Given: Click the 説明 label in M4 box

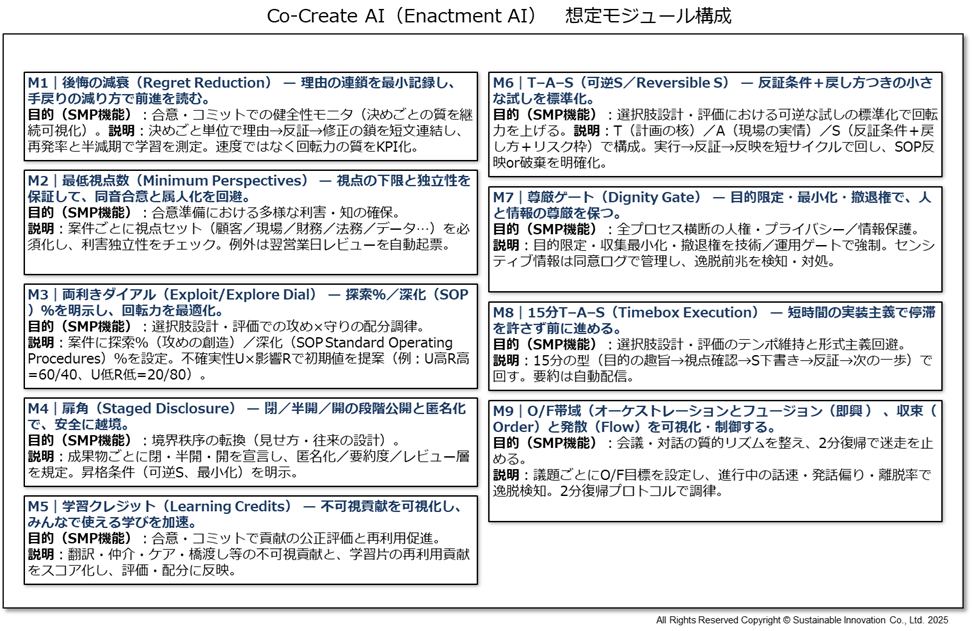Looking at the screenshot, I should point(44,456).
